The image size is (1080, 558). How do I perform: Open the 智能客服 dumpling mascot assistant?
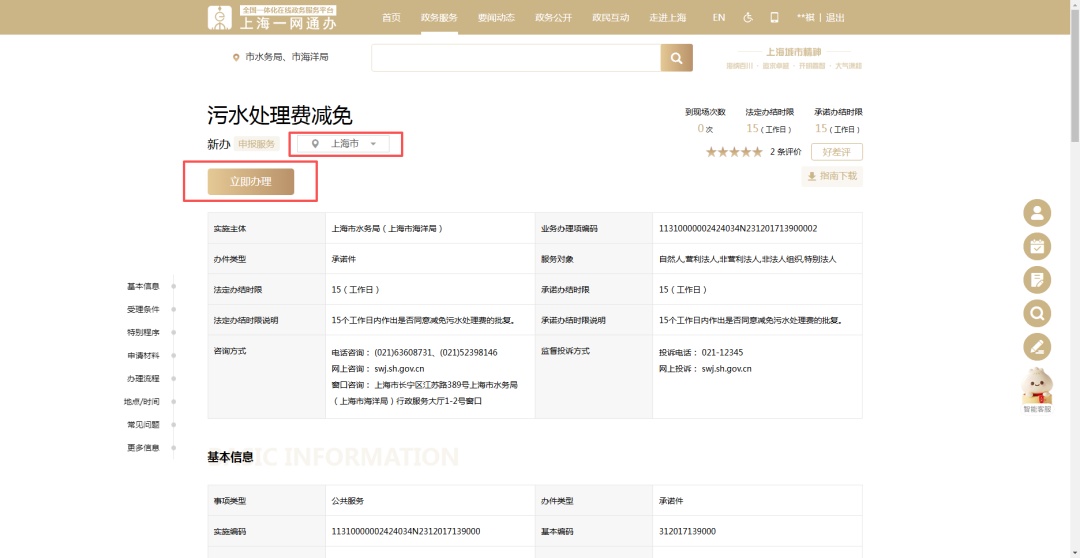pyautogui.click(x=1037, y=388)
